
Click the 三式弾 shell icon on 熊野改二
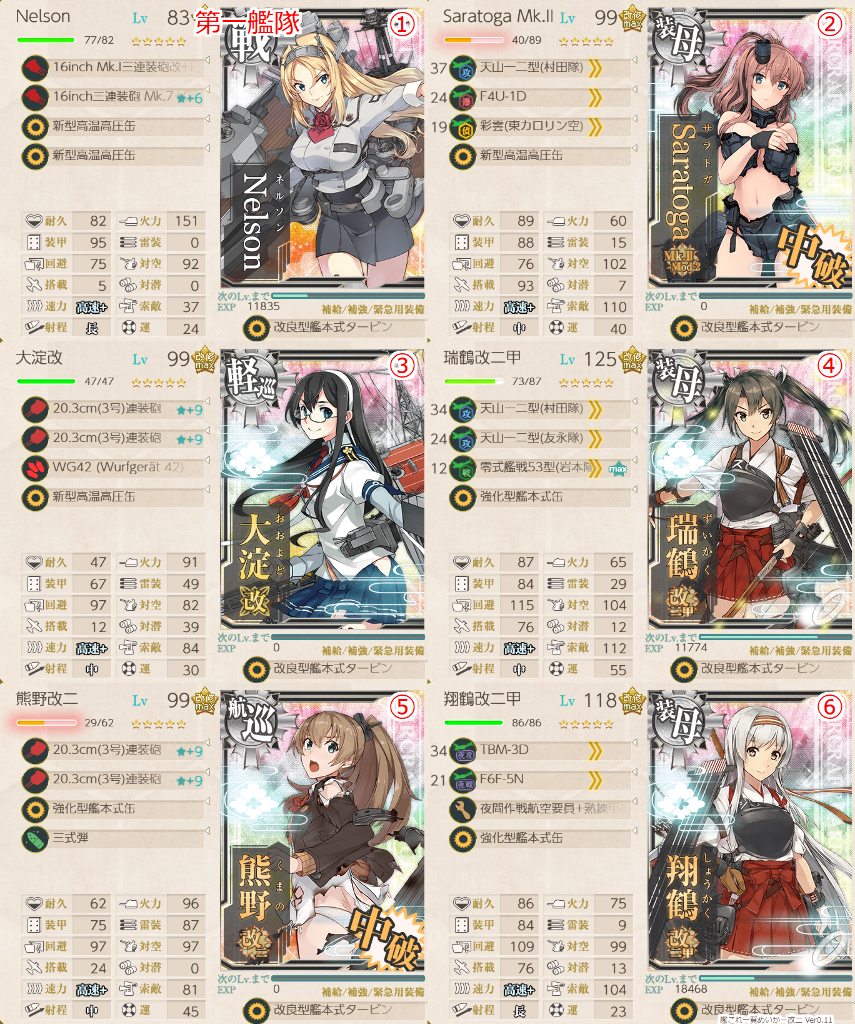pyautogui.click(x=35, y=839)
